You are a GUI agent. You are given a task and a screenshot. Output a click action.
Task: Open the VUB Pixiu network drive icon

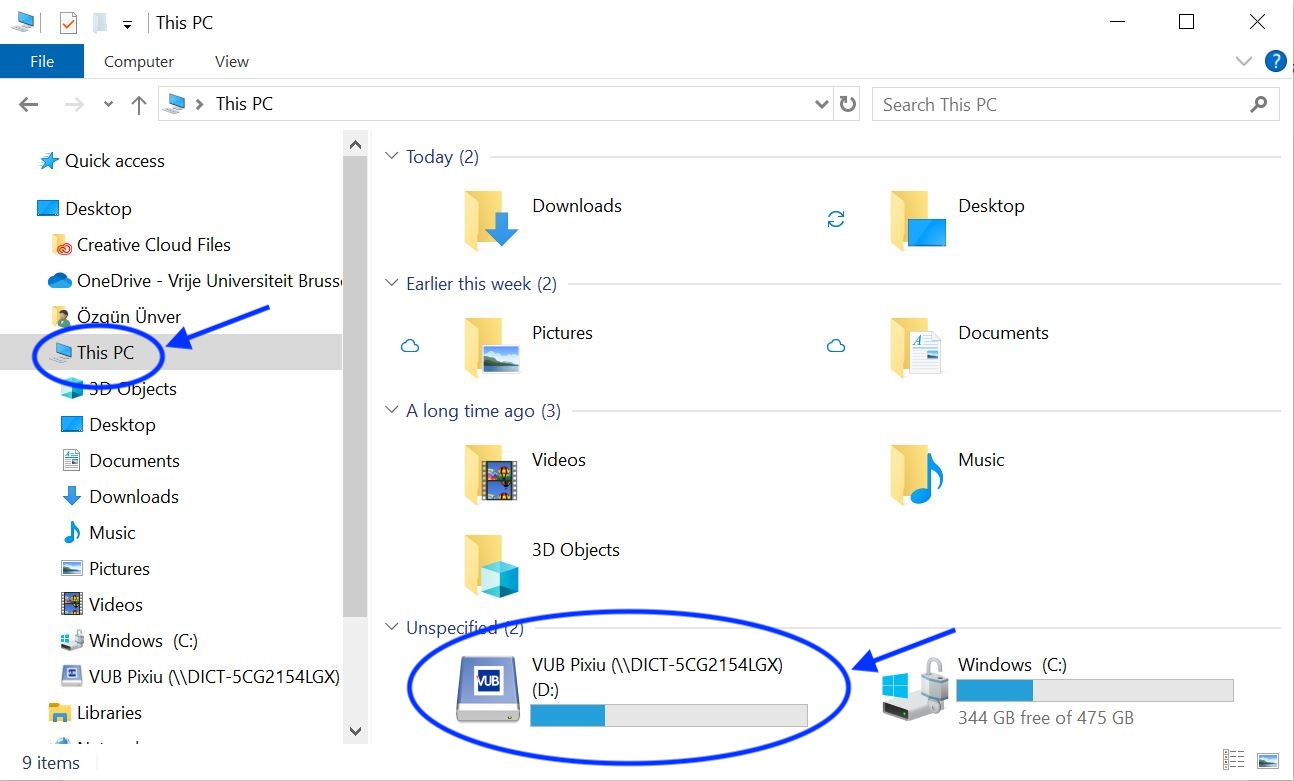488,689
